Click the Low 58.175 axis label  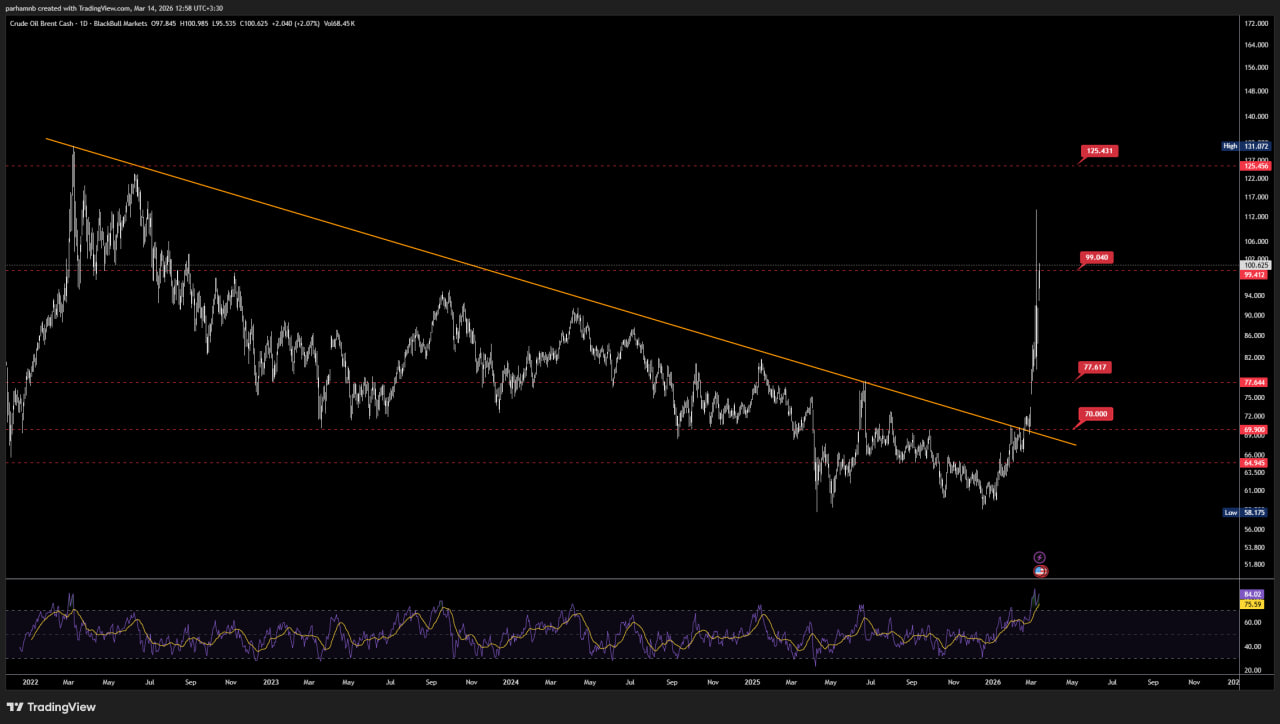click(1246, 512)
